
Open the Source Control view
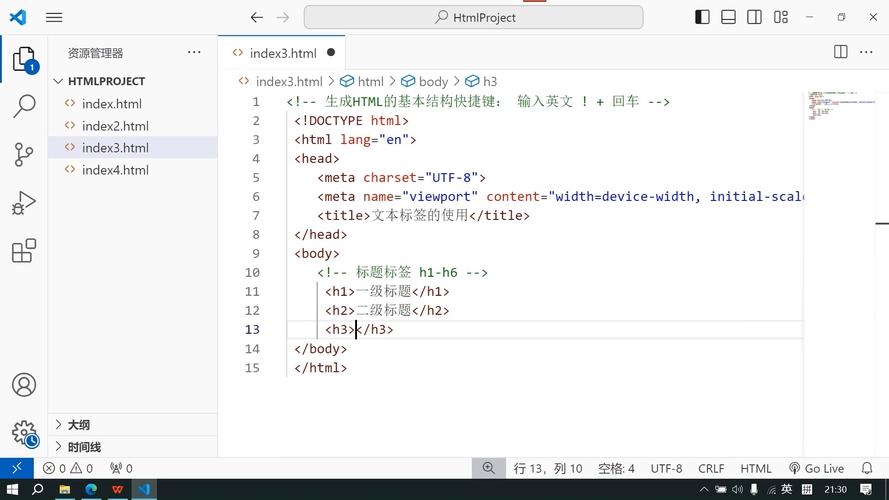24,154
